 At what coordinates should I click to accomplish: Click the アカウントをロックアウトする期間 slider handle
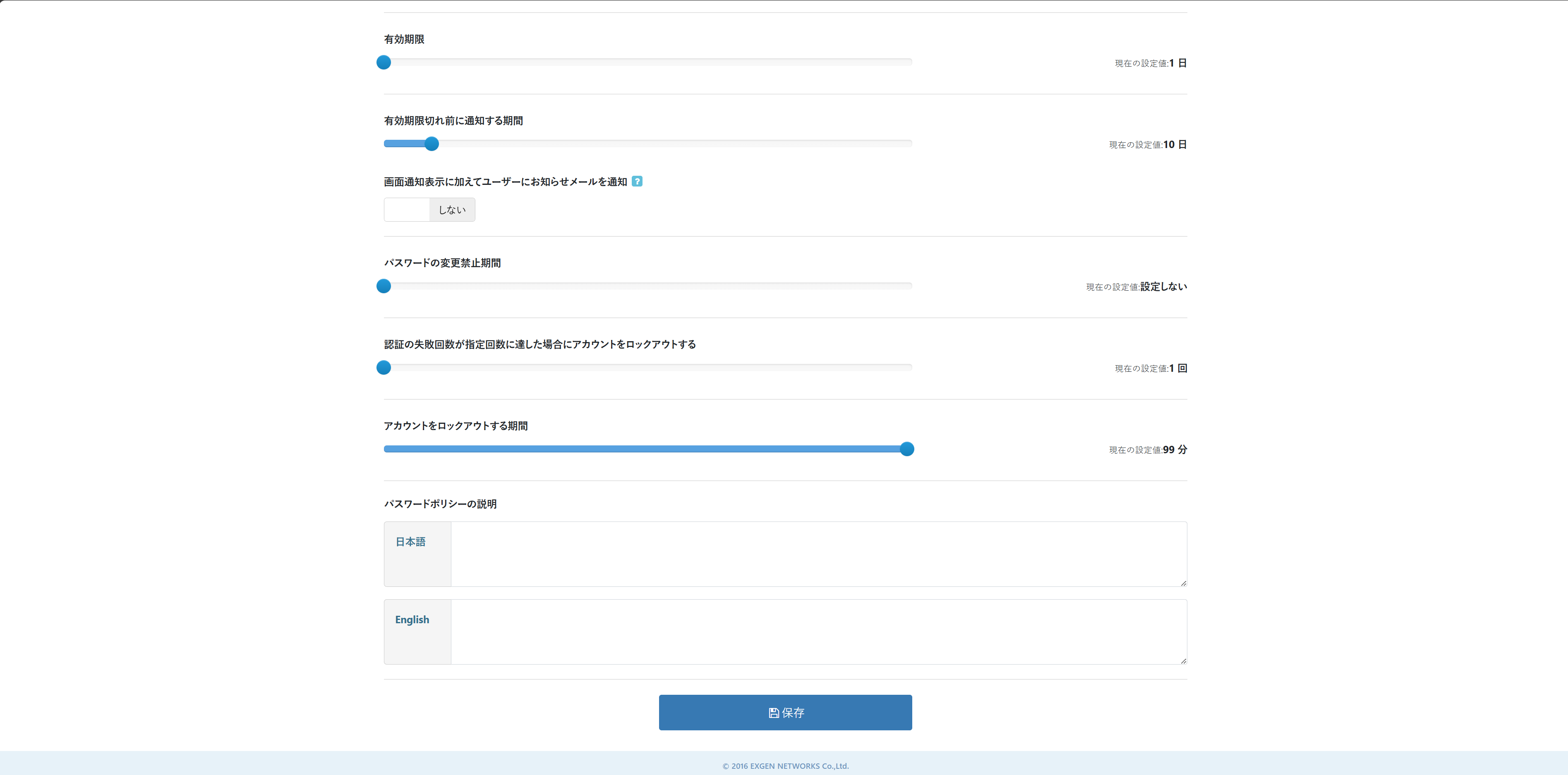[x=906, y=449]
